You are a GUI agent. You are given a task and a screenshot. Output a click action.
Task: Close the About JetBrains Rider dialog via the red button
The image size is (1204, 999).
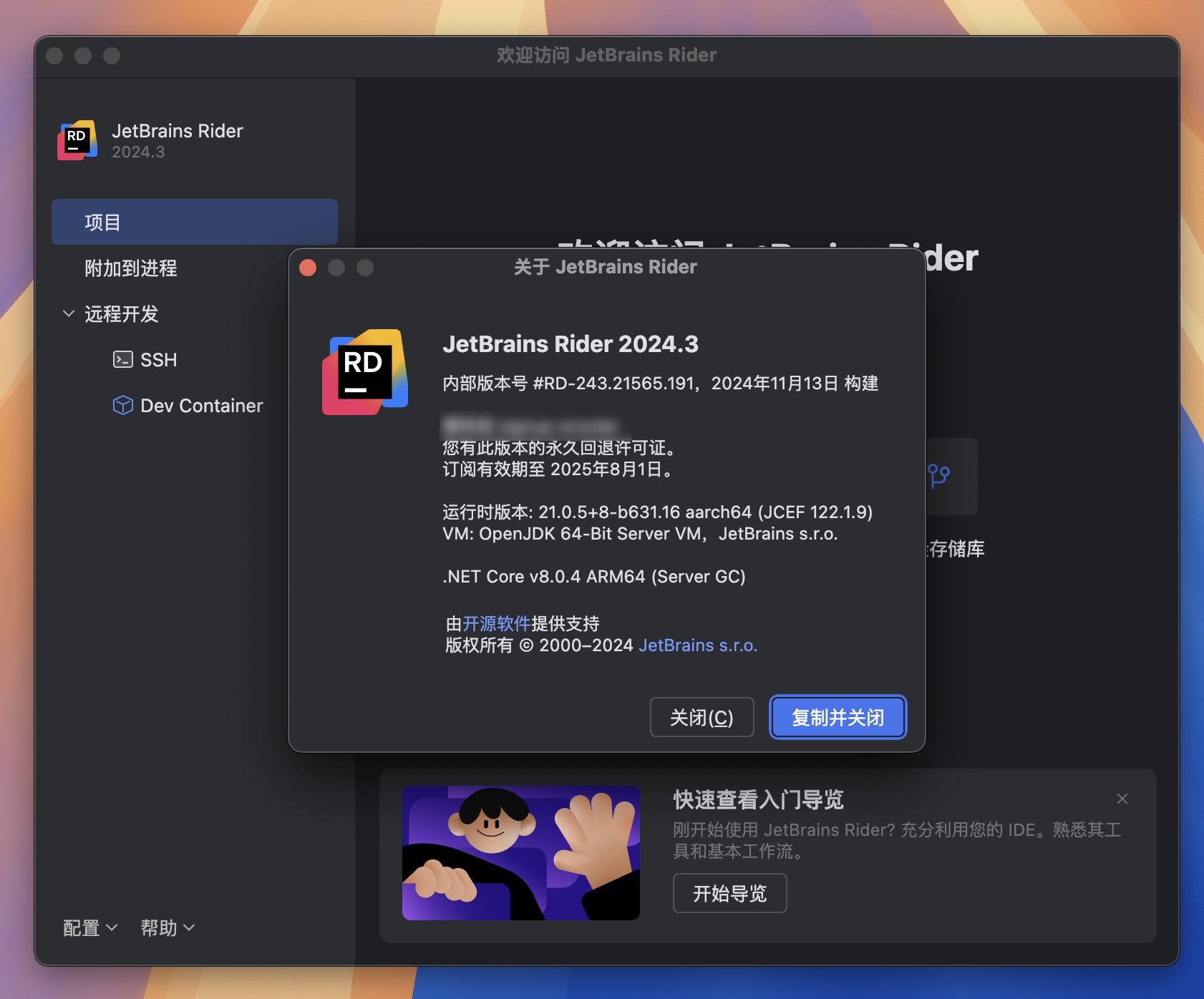tap(308, 268)
